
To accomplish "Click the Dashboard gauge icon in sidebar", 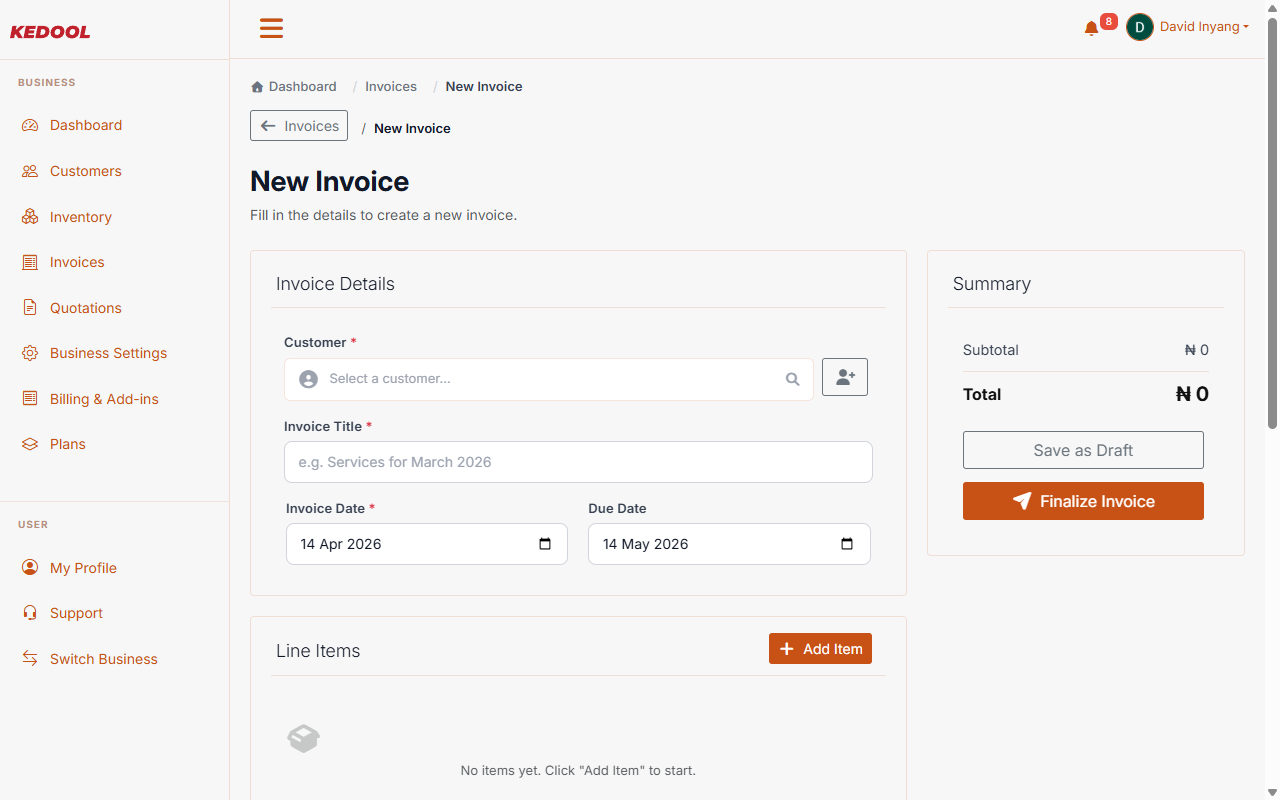I will coord(30,125).
